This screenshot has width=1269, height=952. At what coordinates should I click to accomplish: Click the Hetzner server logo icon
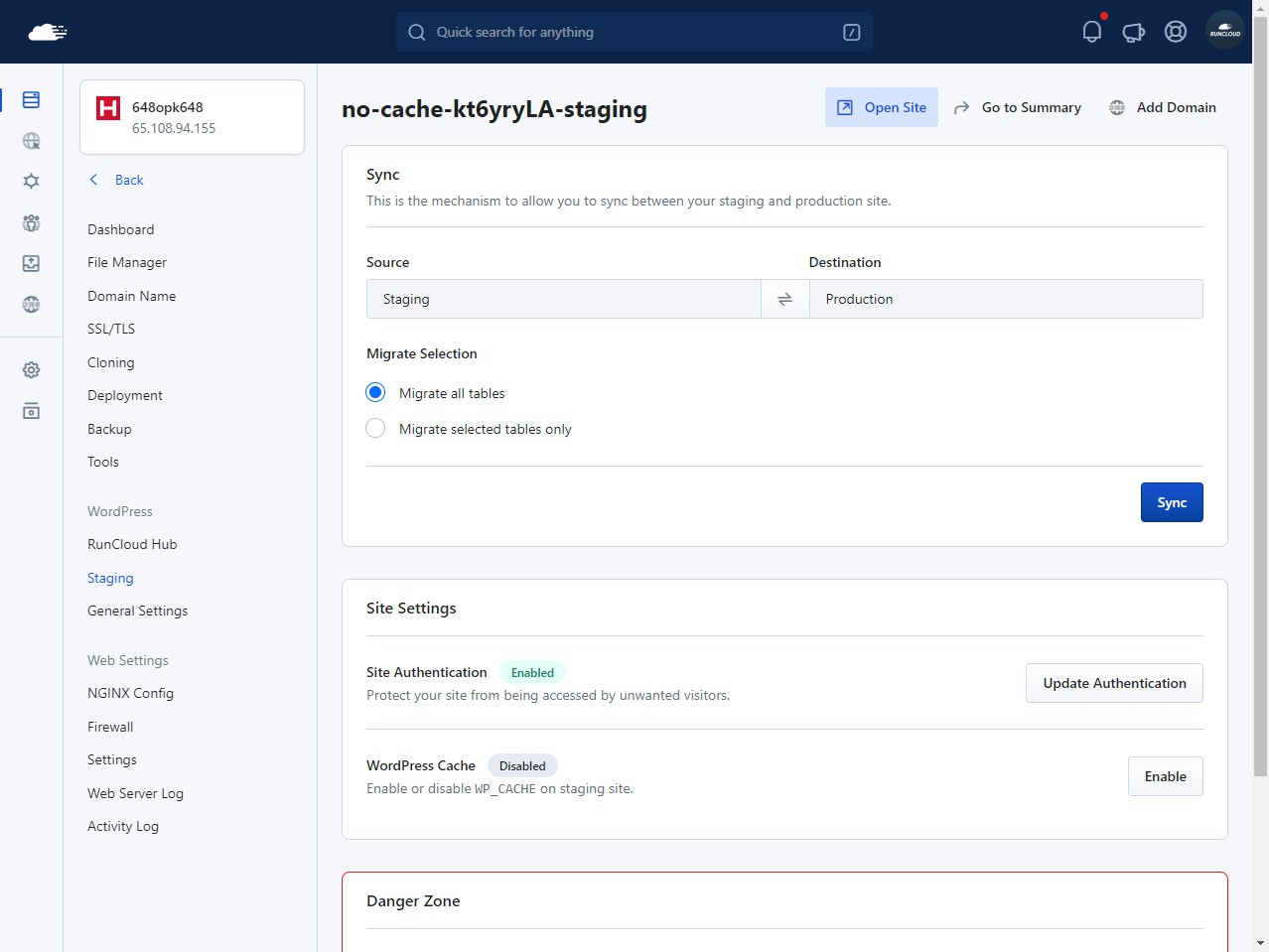108,107
